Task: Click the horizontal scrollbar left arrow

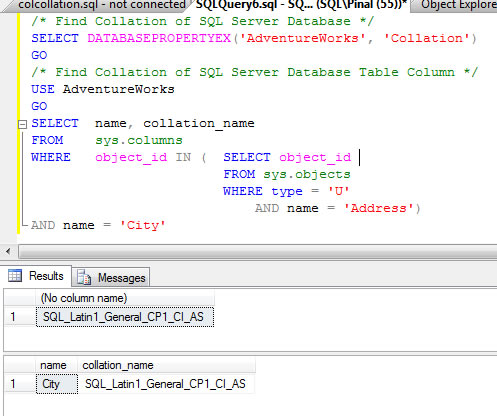Action: pyautogui.click(x=8, y=251)
